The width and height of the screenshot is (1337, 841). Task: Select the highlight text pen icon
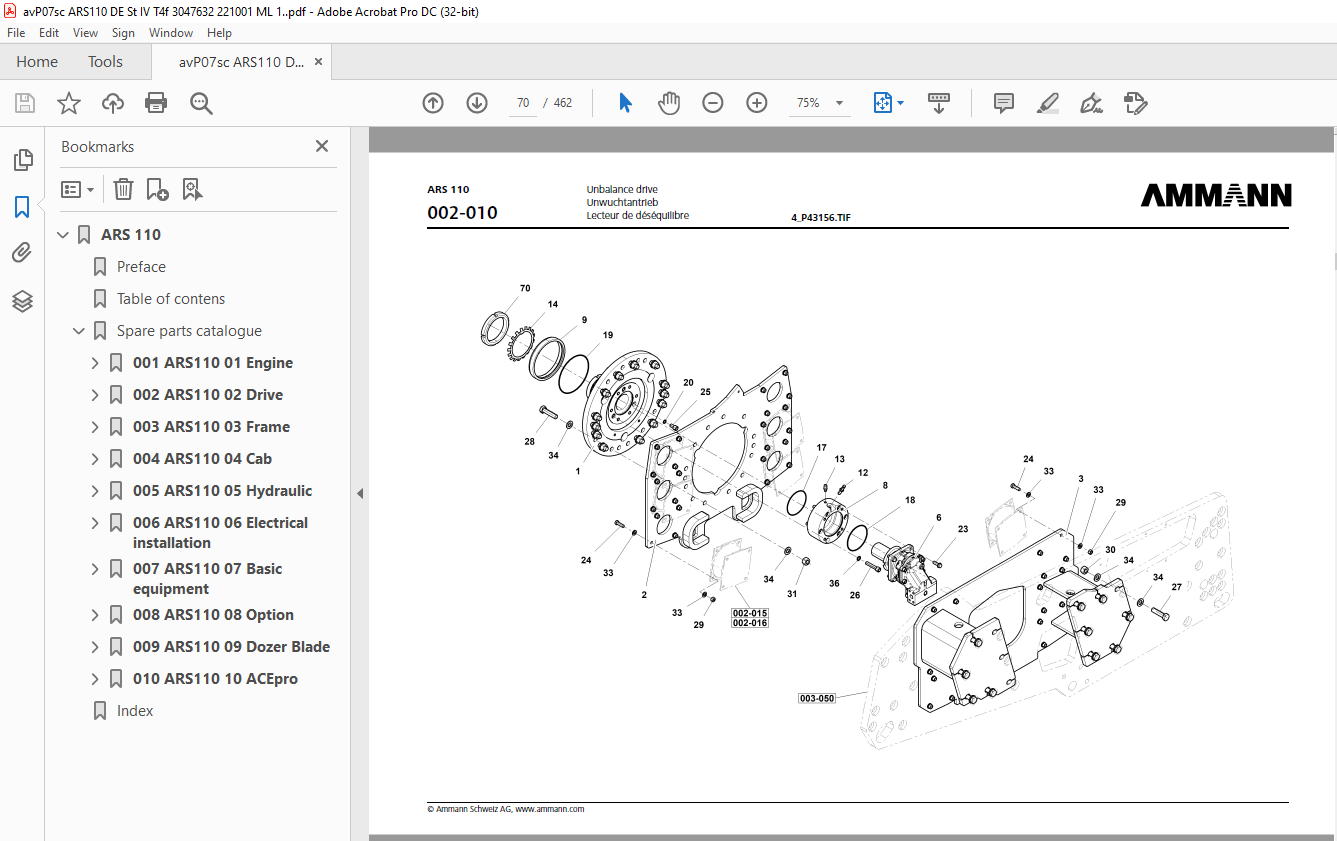1048,103
